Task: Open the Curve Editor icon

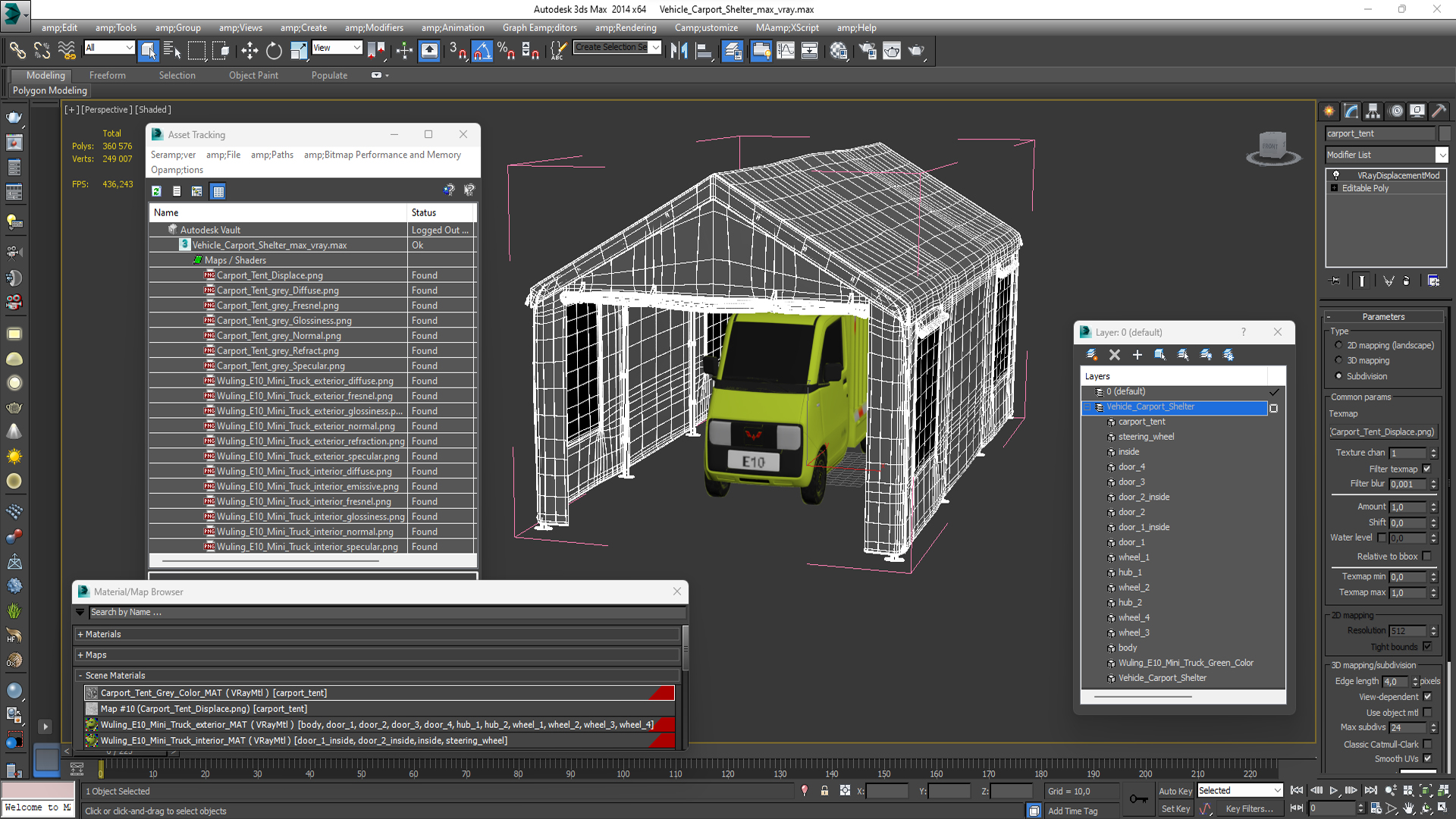Action: [786, 51]
